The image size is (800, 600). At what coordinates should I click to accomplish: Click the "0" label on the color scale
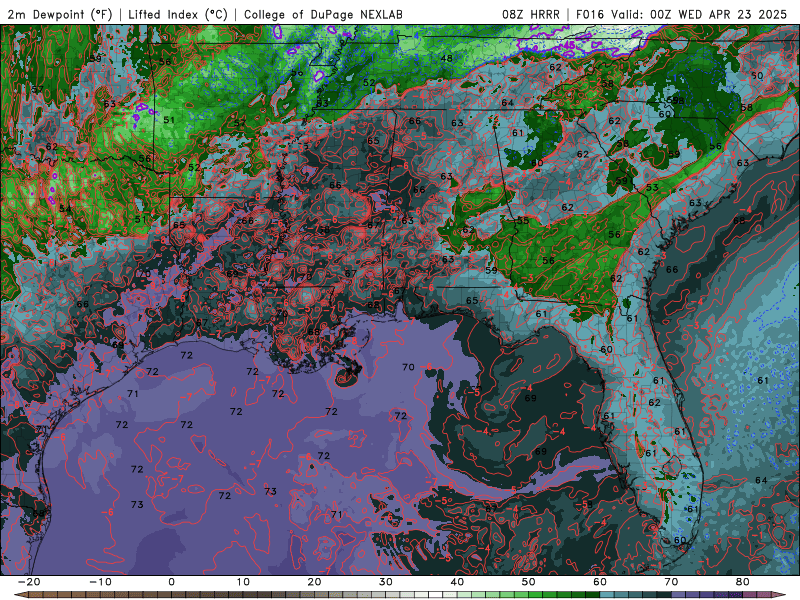(x=171, y=582)
